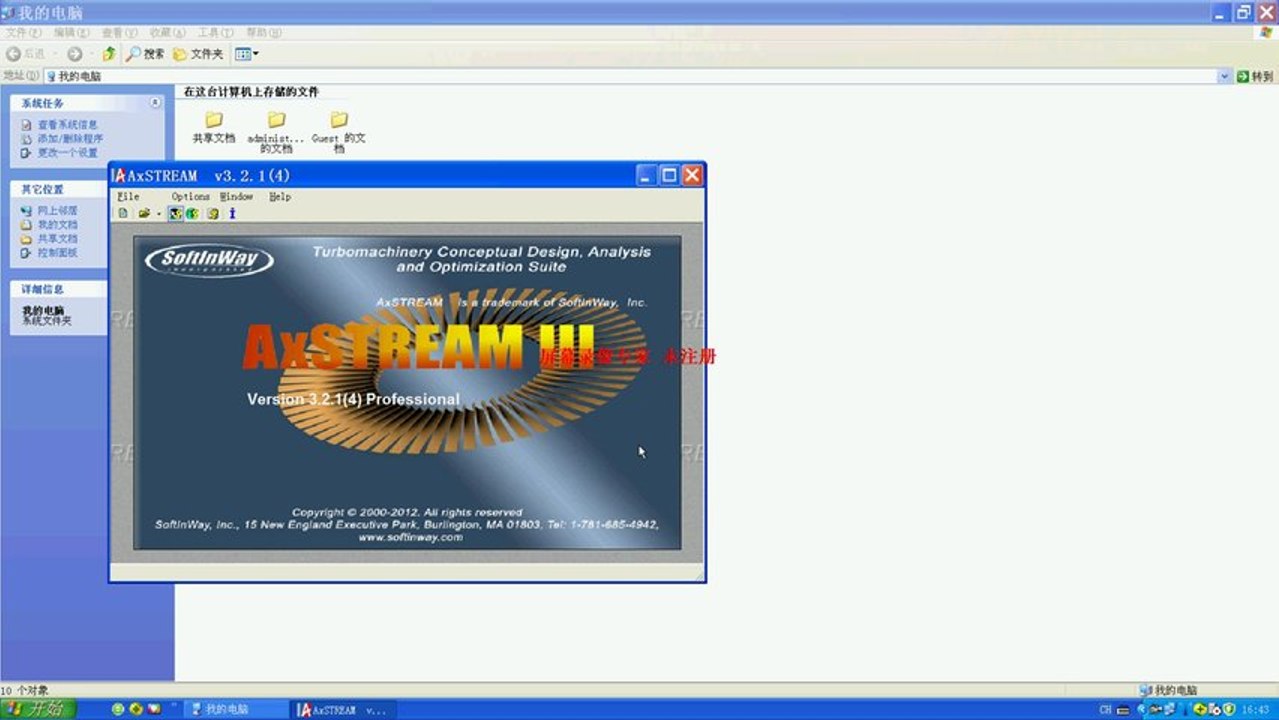Click the 搜索 search button in Explorer toolbar
The image size is (1279, 720).
pos(145,54)
